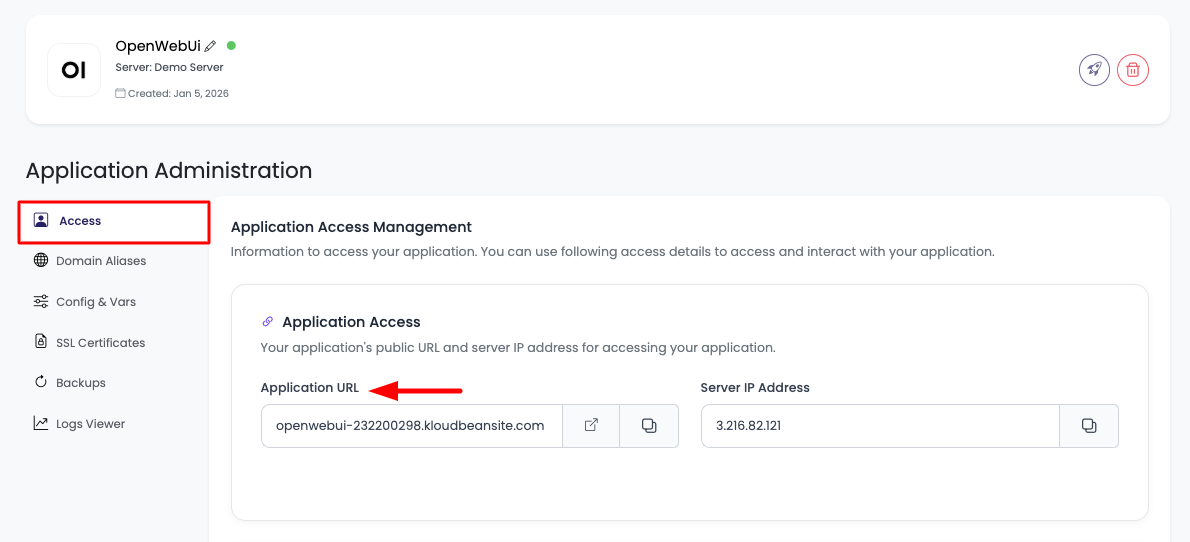This screenshot has height=542, width=1190.
Task: Click the Domain Aliases globe icon
Action: click(x=41, y=260)
